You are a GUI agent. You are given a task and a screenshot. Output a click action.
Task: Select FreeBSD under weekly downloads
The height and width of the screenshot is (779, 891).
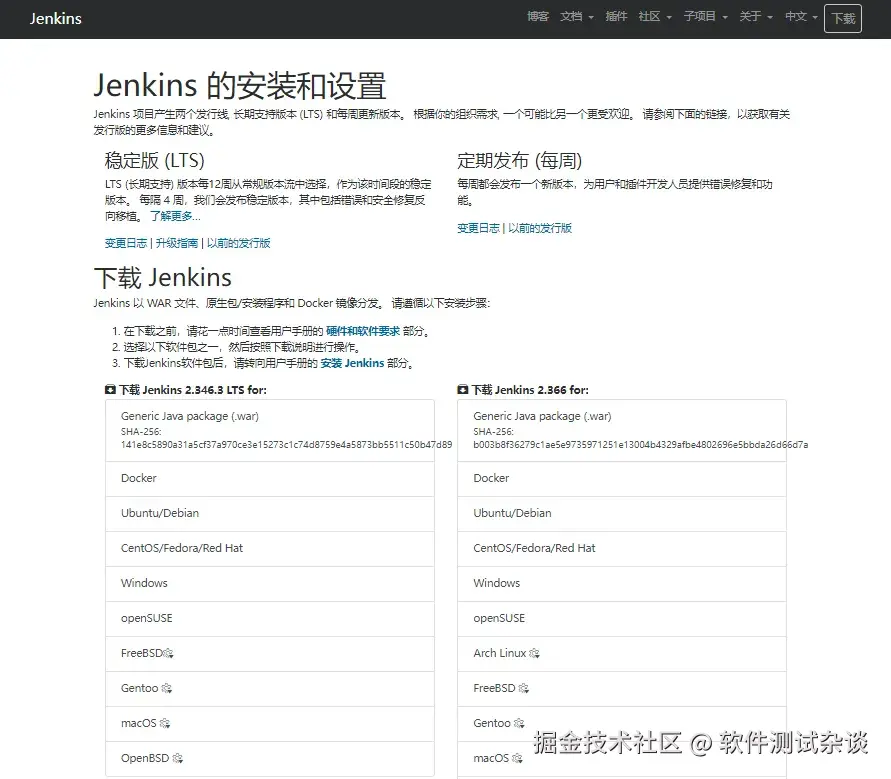622,689
